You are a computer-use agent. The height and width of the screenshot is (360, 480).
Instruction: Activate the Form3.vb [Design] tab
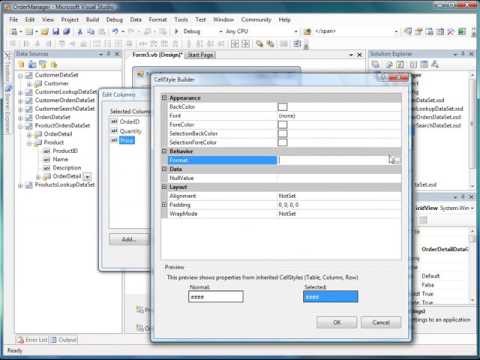tap(157, 55)
